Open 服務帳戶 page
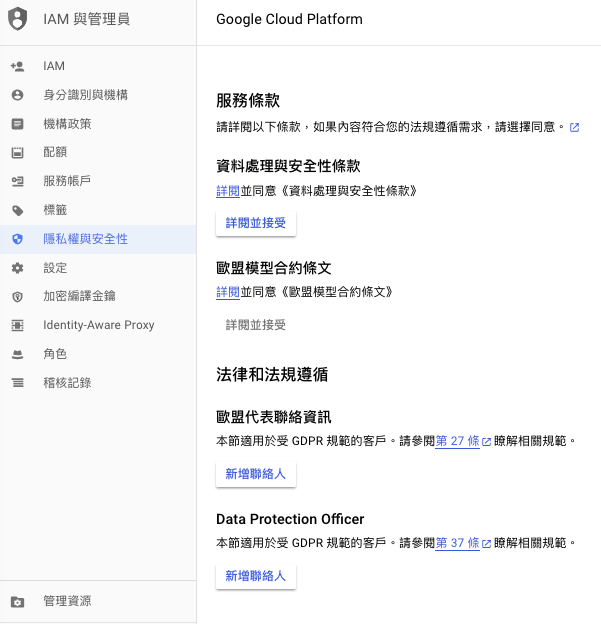Image resolution: width=601 pixels, height=624 pixels. point(98,181)
